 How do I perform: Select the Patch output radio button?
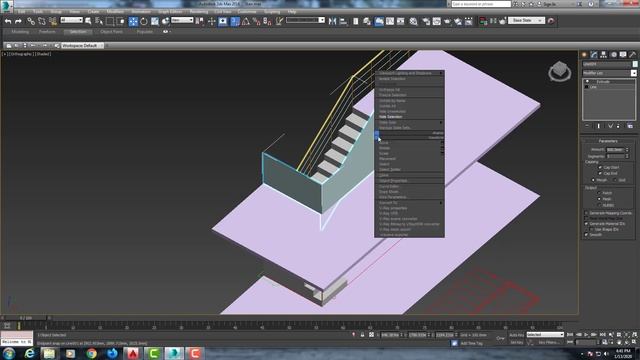tap(599, 193)
